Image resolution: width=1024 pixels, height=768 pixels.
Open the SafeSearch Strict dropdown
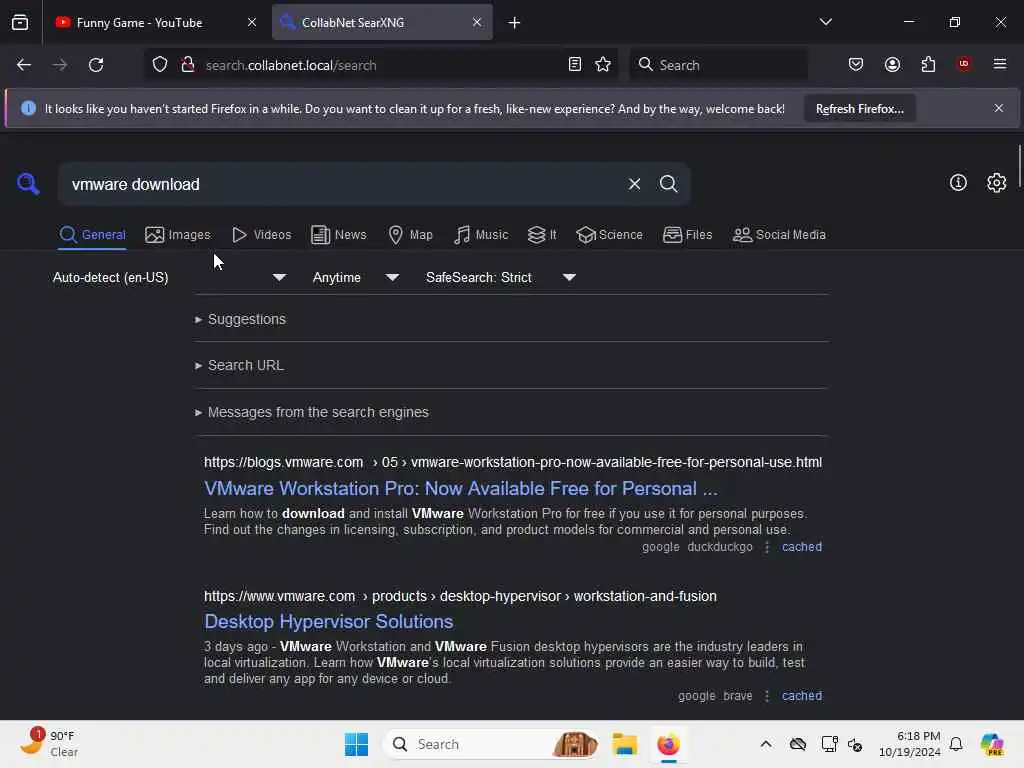[x=501, y=278]
